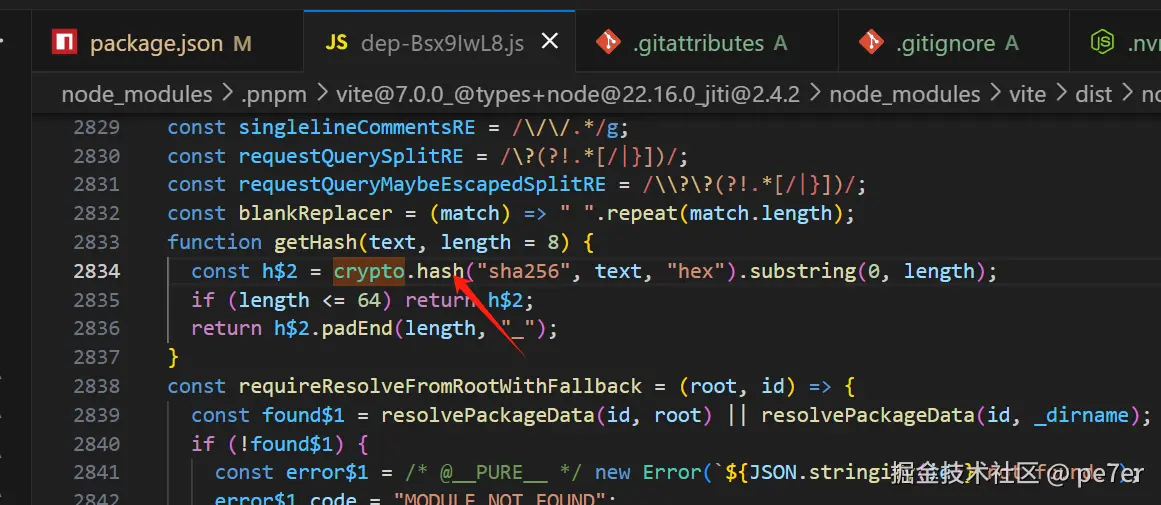Click the requireResolveFromRootWithFallback identifier

441,386
